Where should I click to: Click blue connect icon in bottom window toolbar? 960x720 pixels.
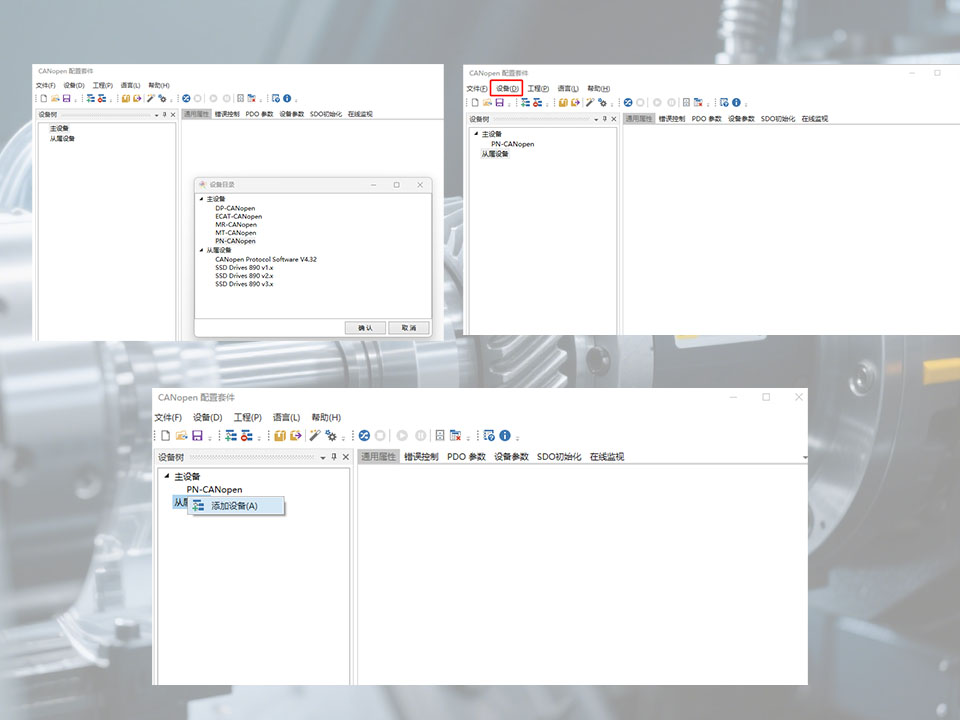point(364,435)
